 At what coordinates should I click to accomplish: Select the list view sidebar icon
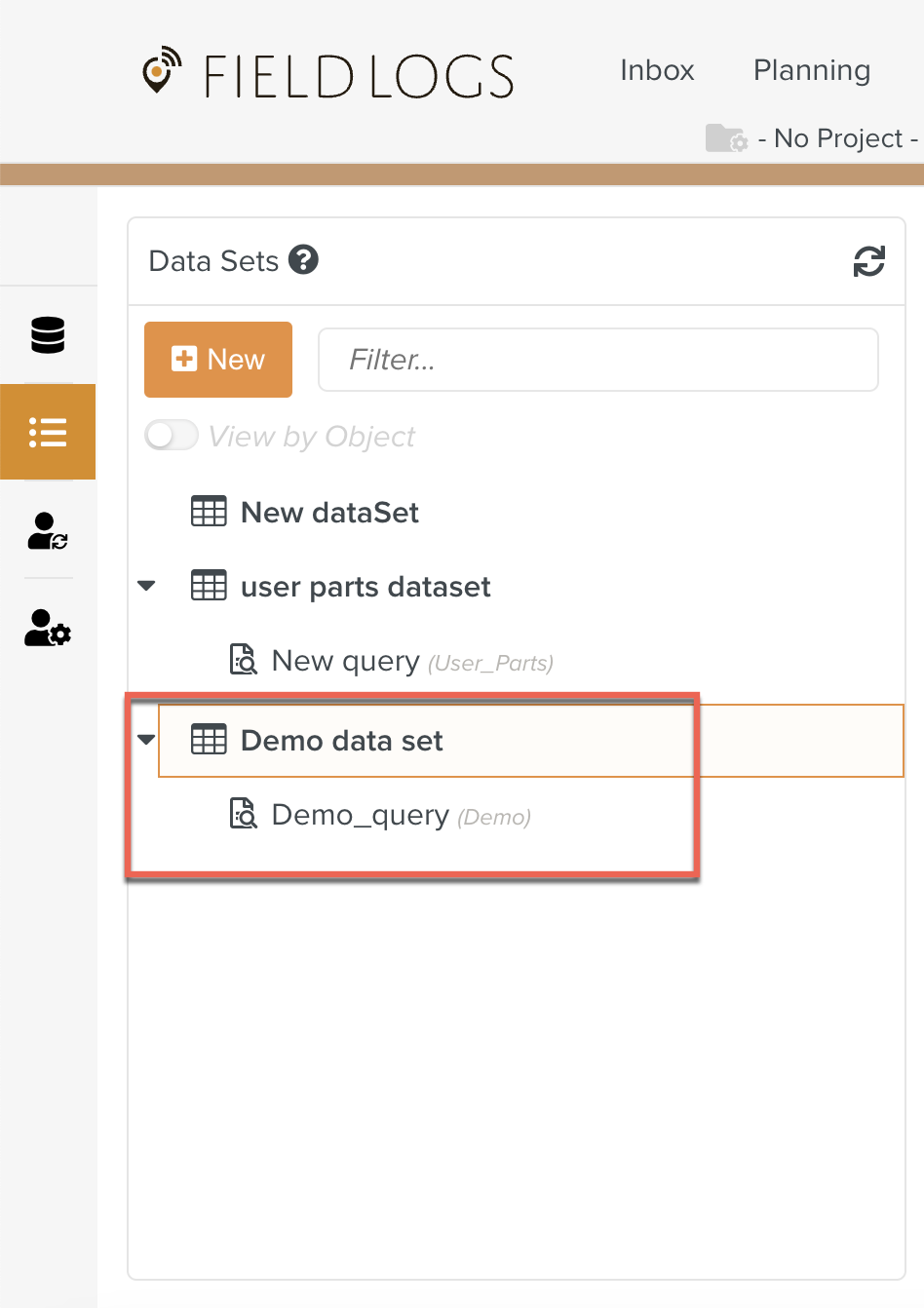click(48, 432)
